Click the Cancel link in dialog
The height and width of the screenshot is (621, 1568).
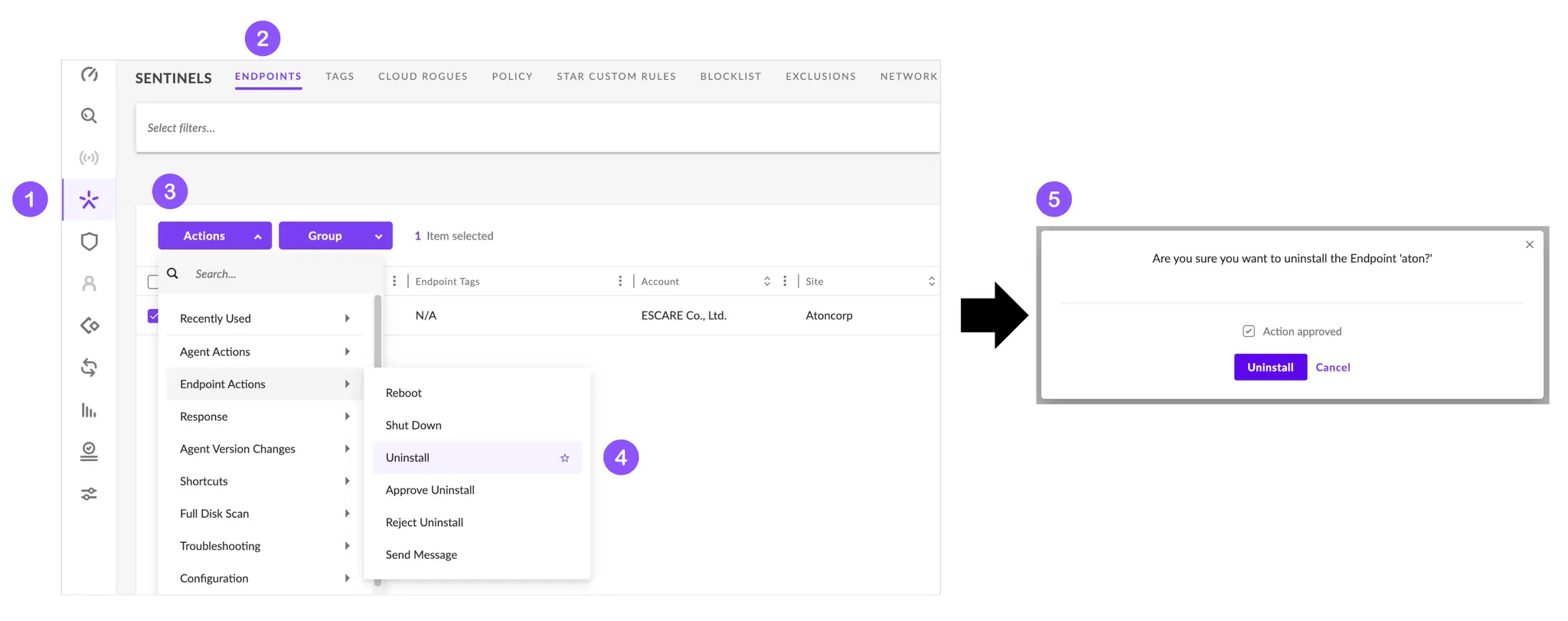tap(1332, 368)
